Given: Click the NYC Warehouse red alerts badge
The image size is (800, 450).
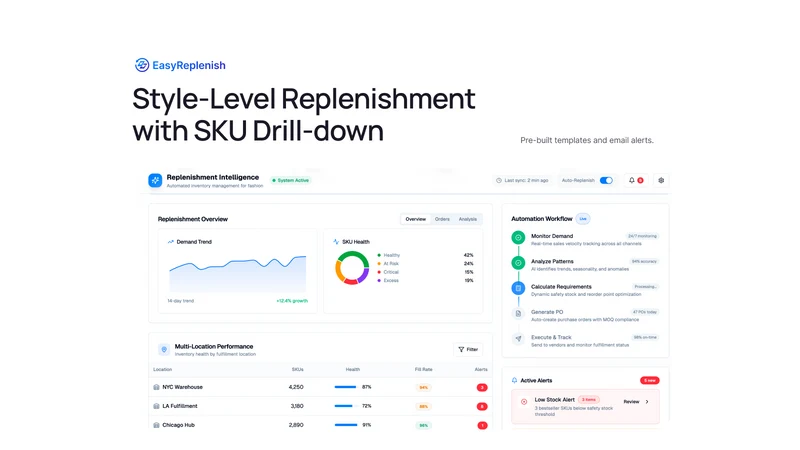Looking at the screenshot, I should pos(482,388).
